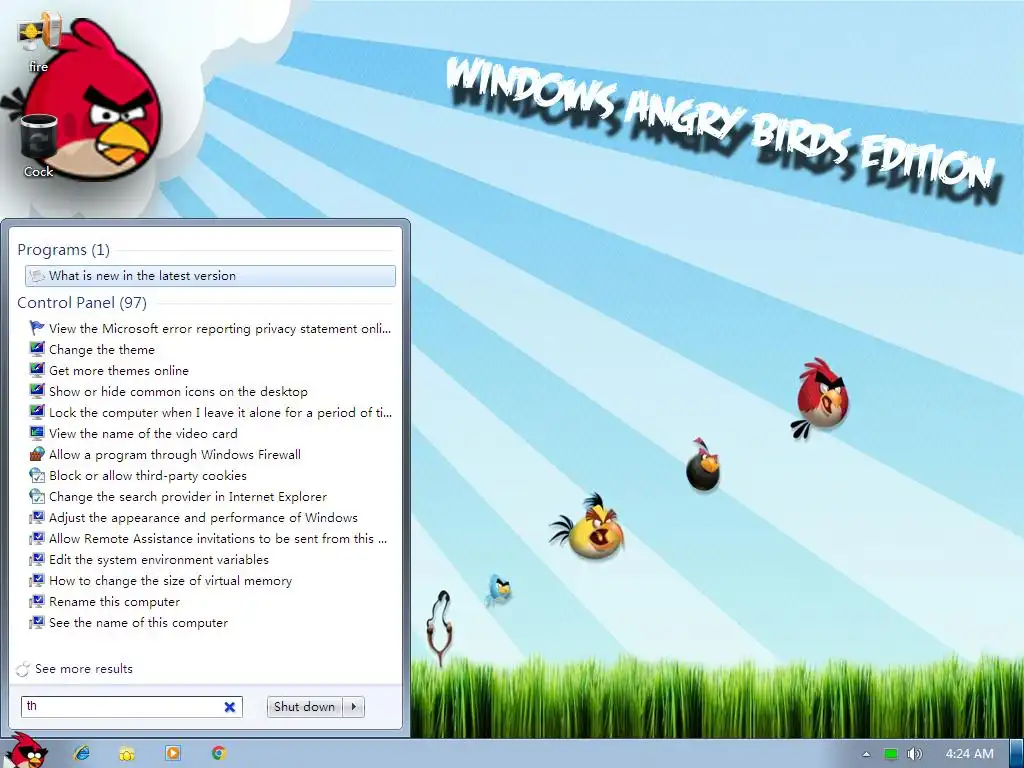Select 'Rename this computer' result

[x=210, y=601]
